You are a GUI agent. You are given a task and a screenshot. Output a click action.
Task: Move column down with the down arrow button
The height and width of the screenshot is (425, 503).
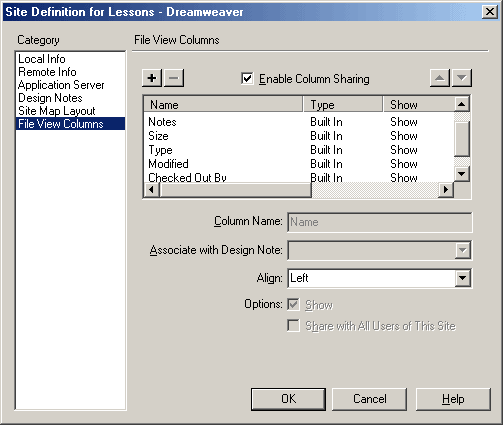pyautogui.click(x=462, y=78)
